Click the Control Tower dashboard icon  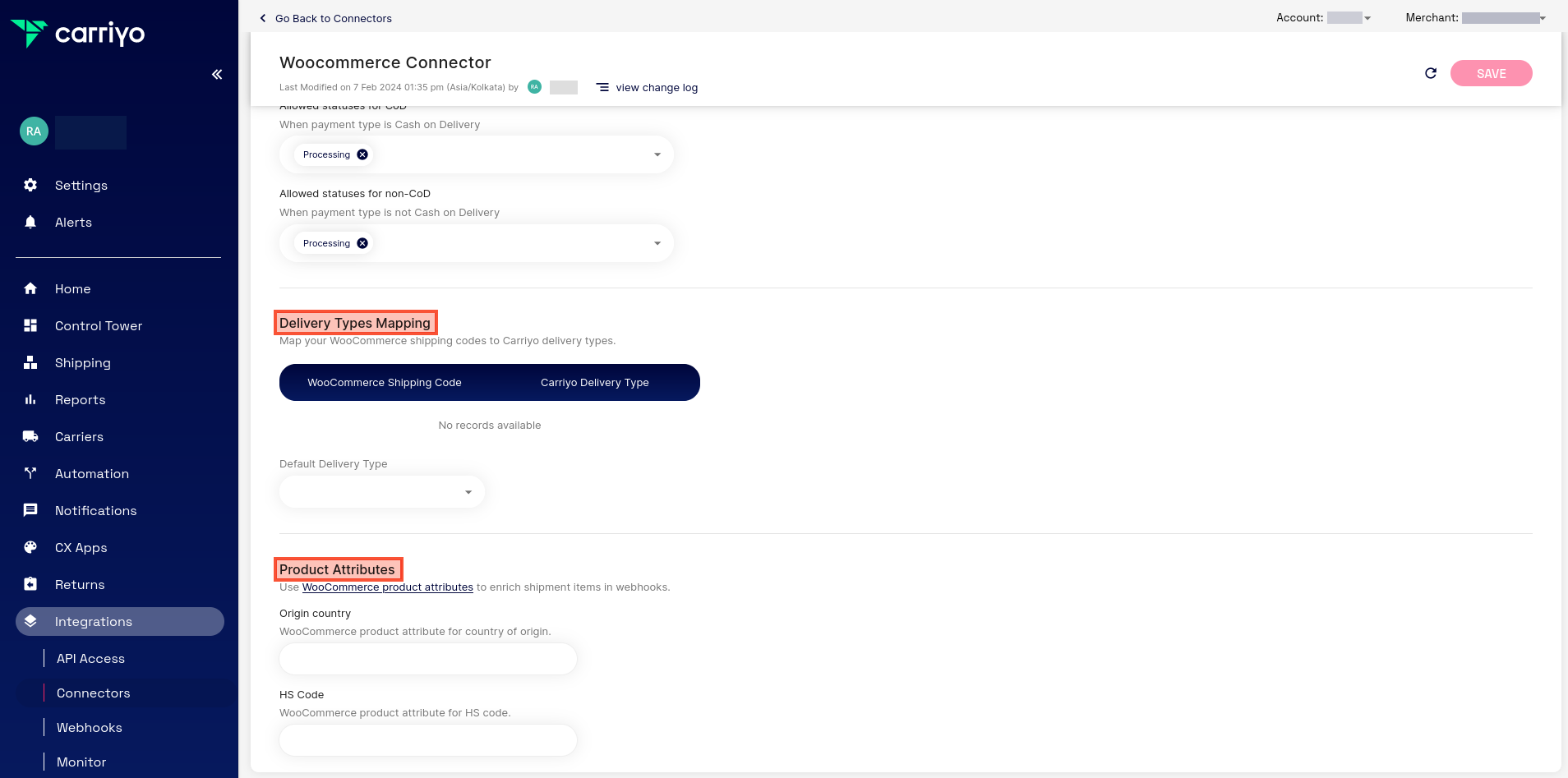(30, 325)
